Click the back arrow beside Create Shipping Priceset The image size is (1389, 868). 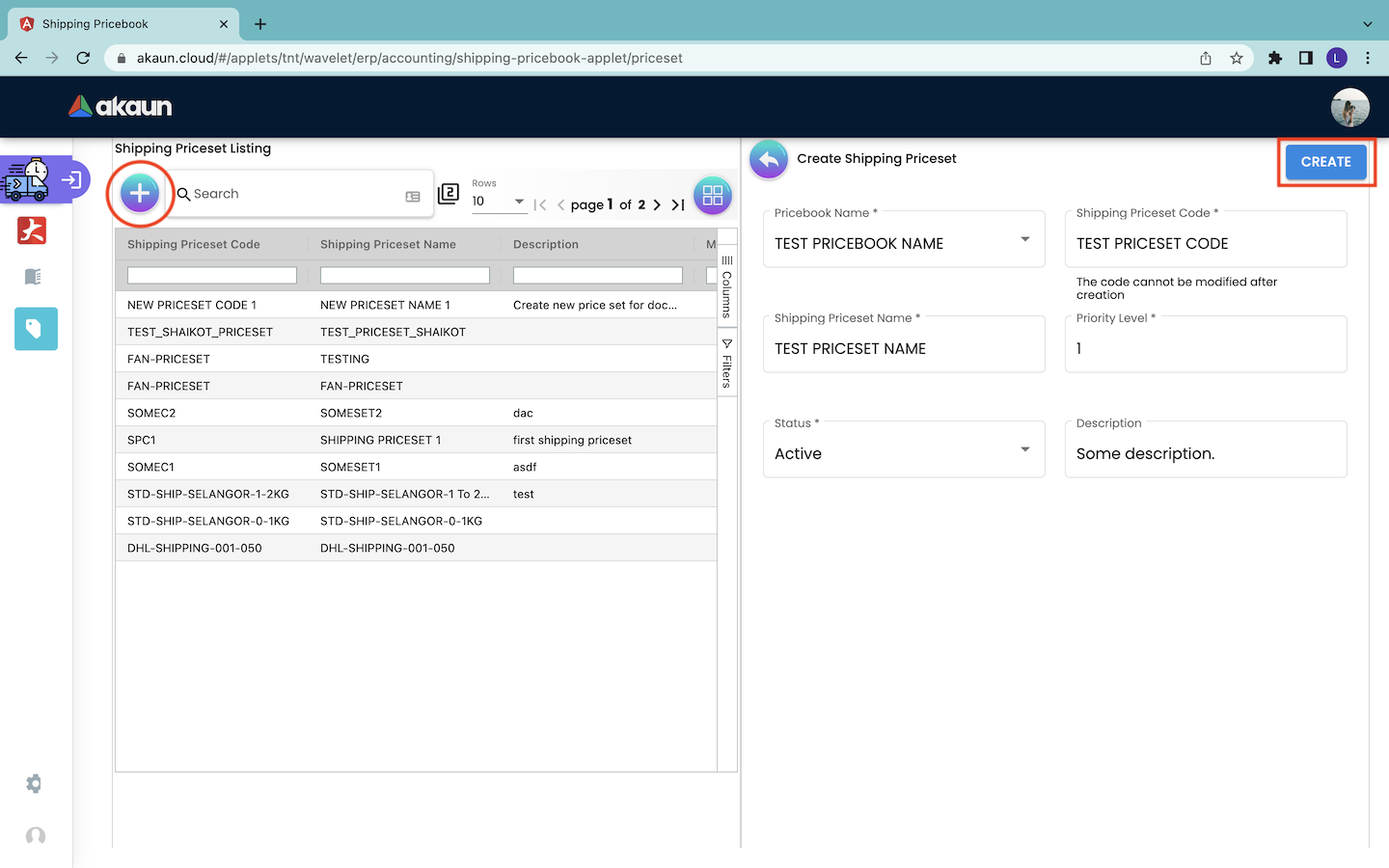[x=769, y=159]
